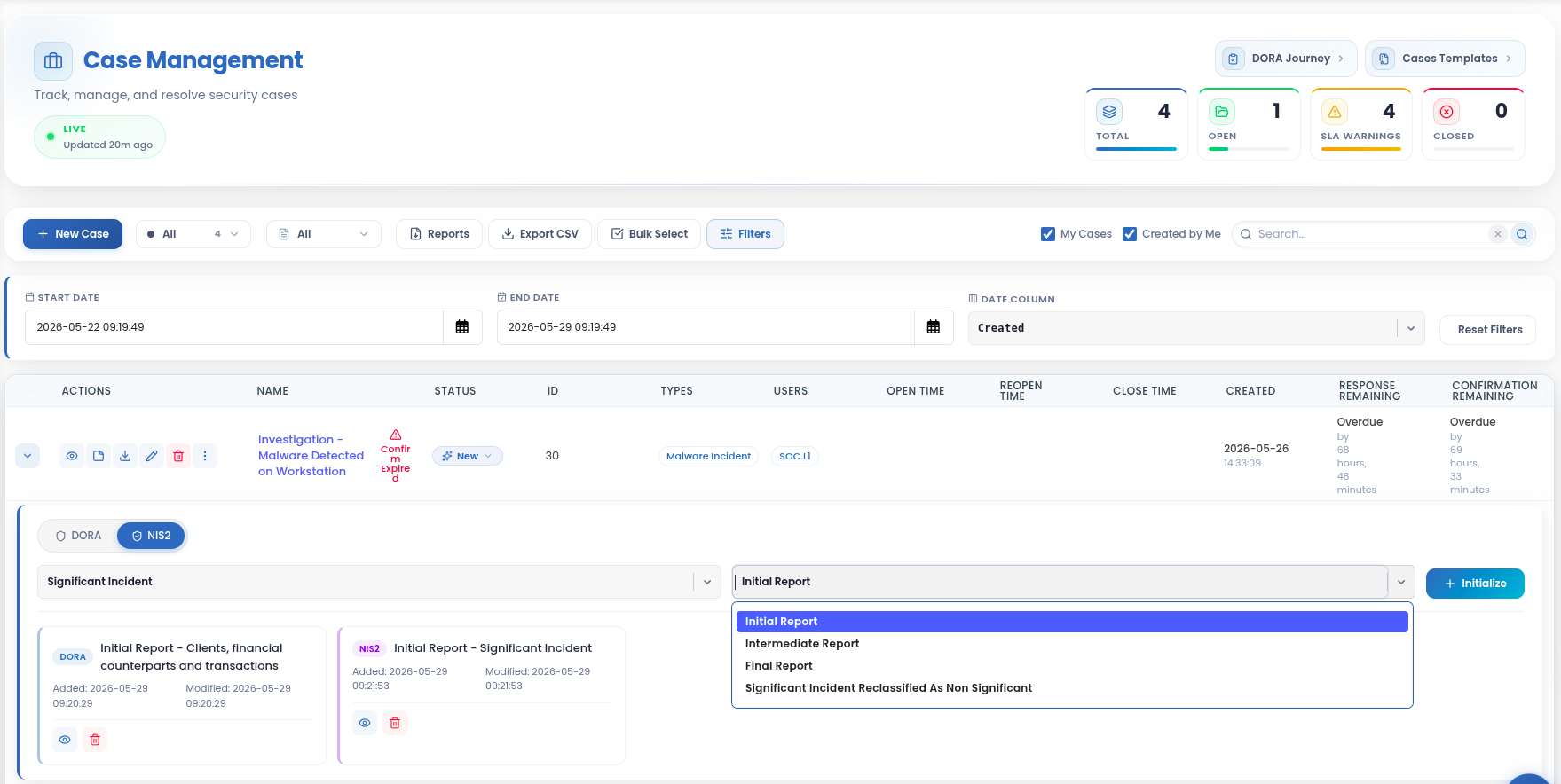This screenshot has height=784, width=1561.
Task: Delete the NIS2 Initial Report card
Action: pos(395,723)
